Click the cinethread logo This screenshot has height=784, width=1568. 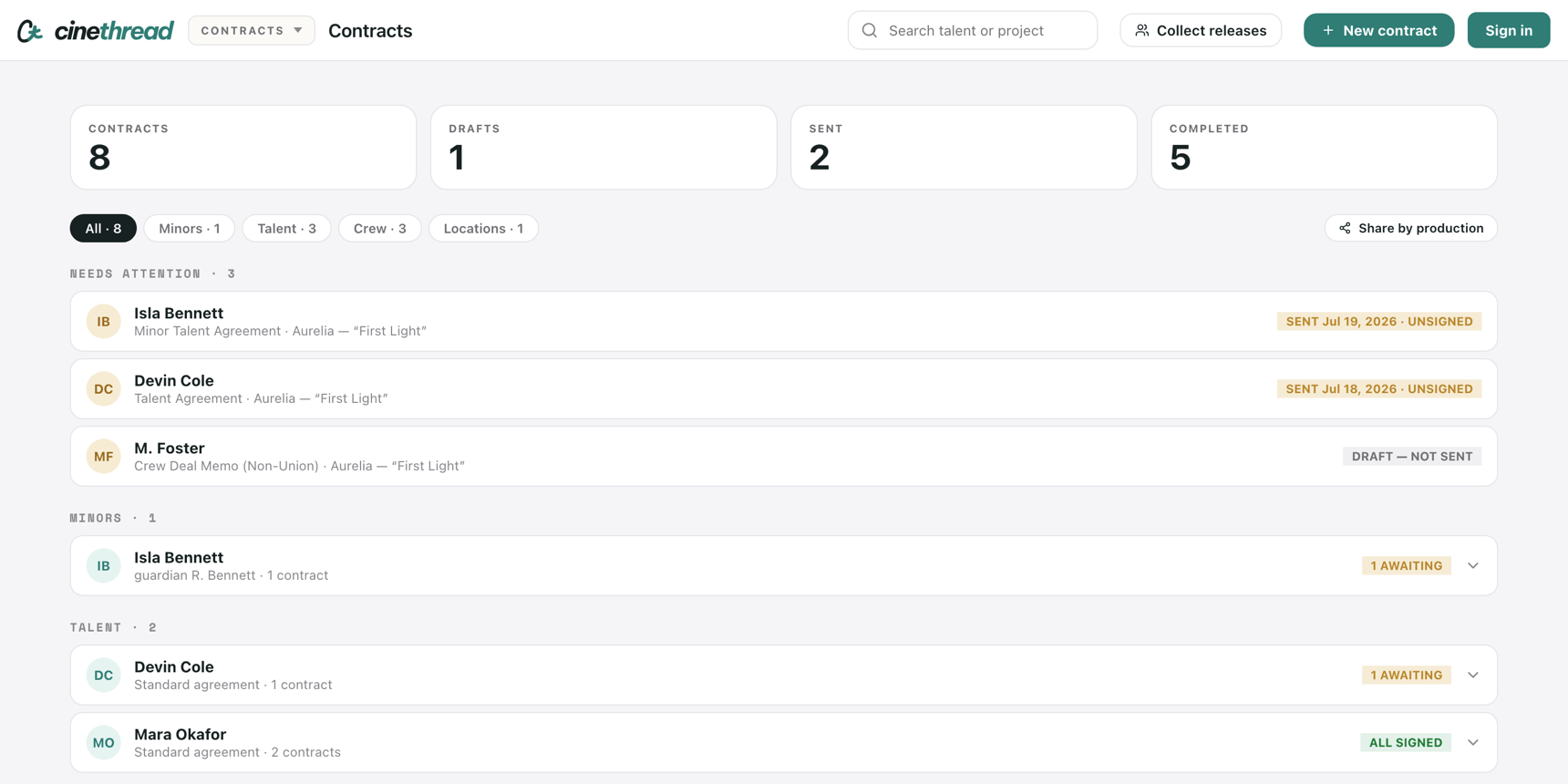click(x=95, y=30)
